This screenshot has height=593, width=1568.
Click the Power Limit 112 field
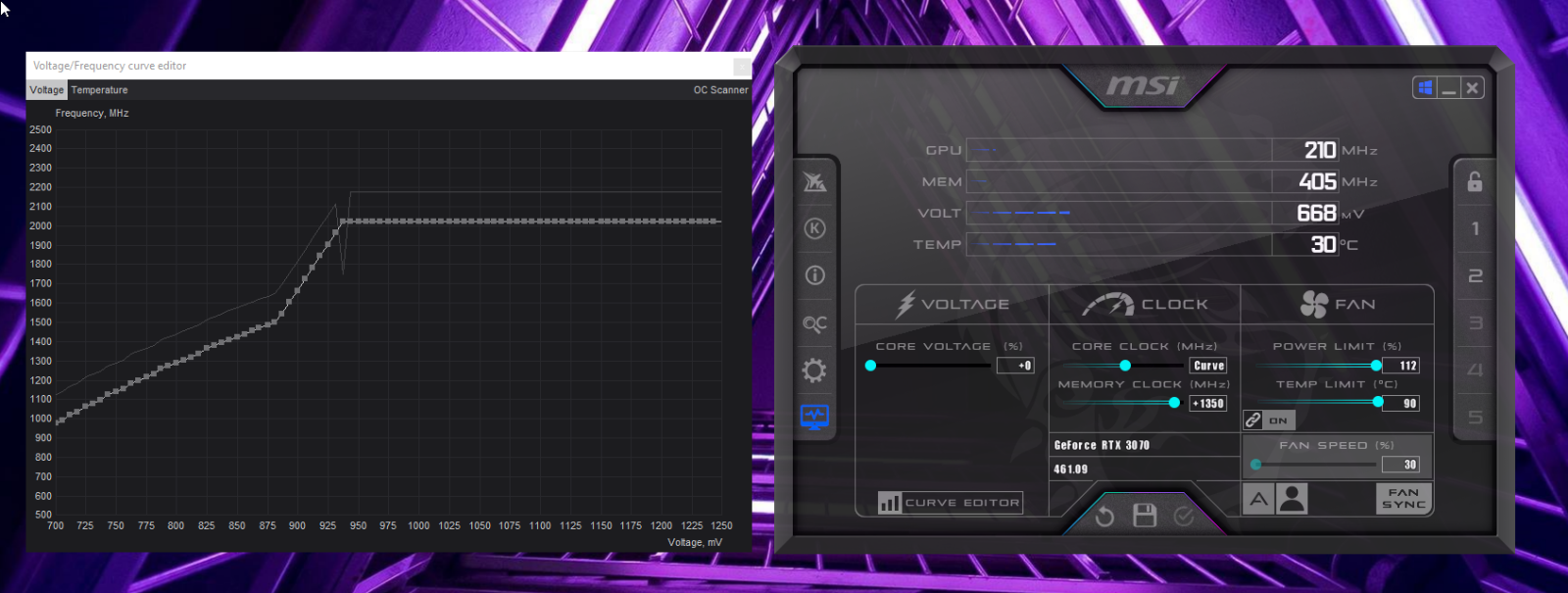tap(1400, 366)
